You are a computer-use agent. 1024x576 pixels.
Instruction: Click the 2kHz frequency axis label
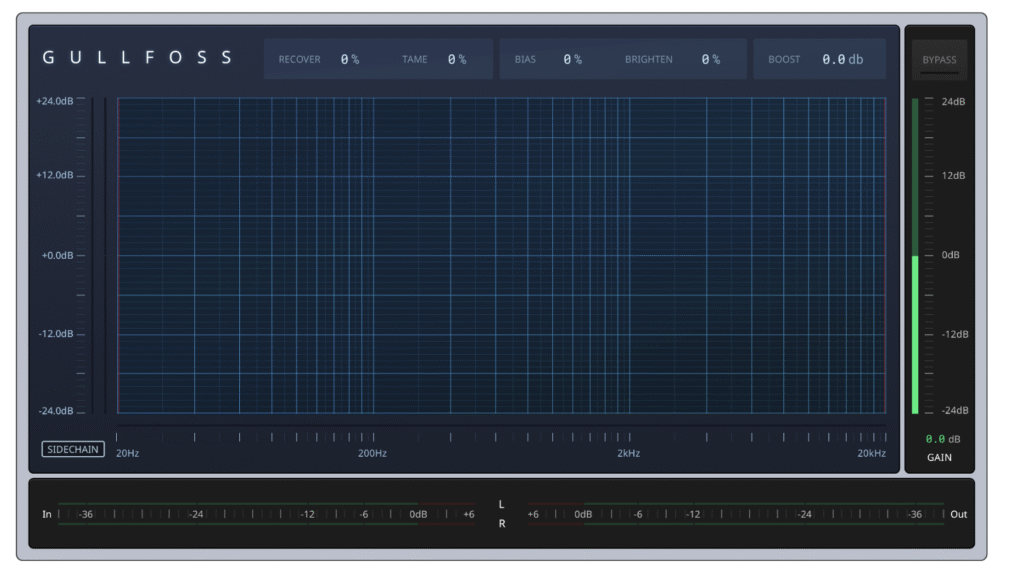click(x=628, y=454)
